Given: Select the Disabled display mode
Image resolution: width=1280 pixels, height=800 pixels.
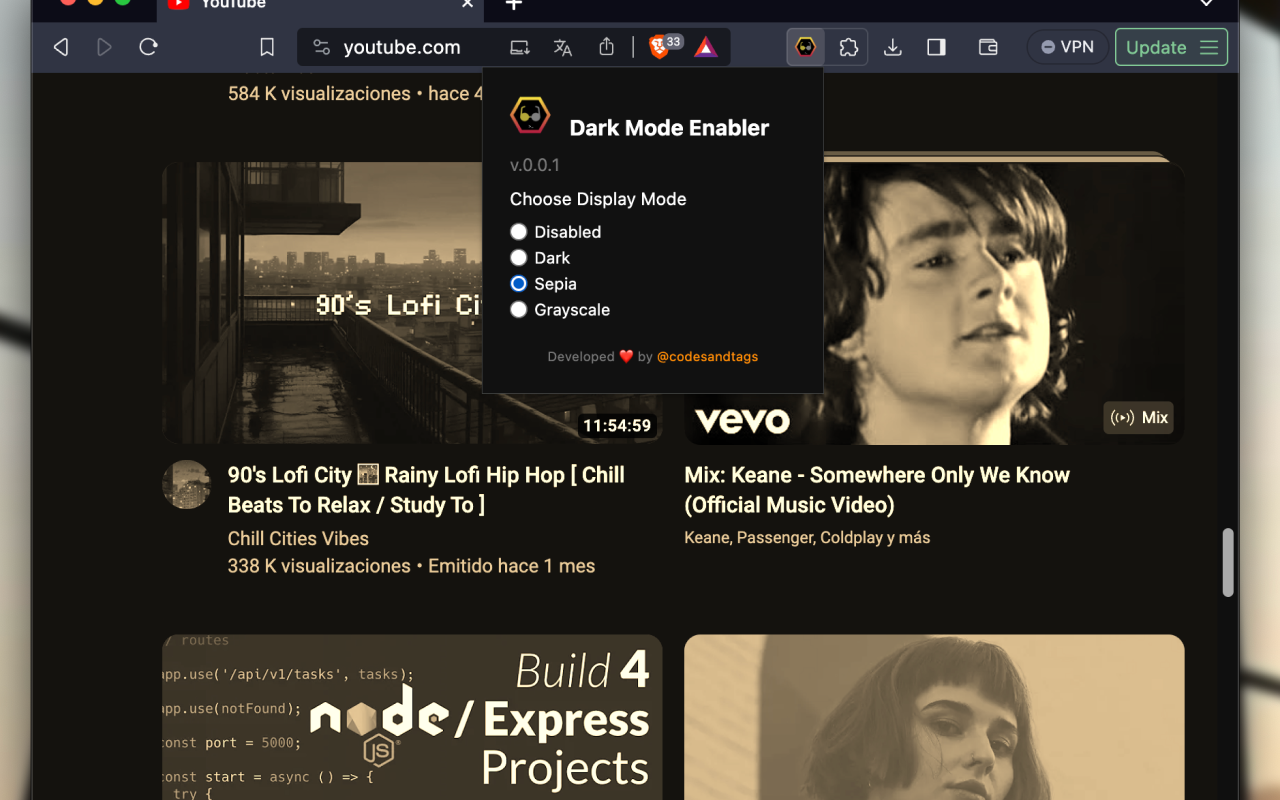Looking at the screenshot, I should coord(518,232).
